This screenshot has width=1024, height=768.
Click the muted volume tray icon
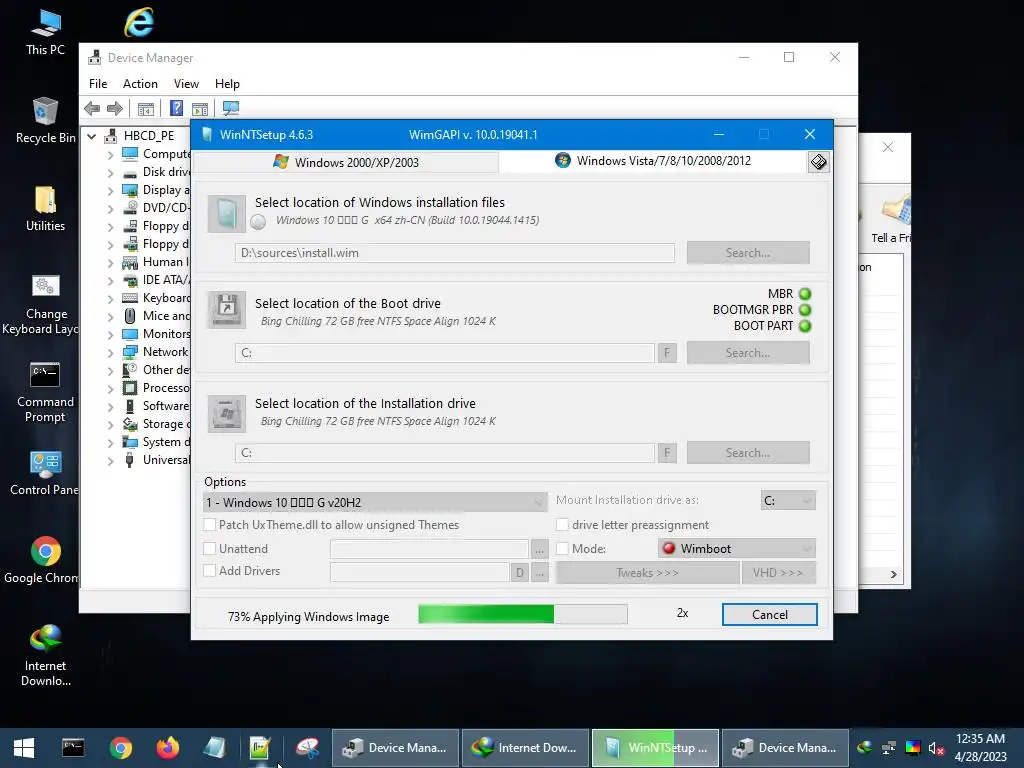[x=936, y=748]
